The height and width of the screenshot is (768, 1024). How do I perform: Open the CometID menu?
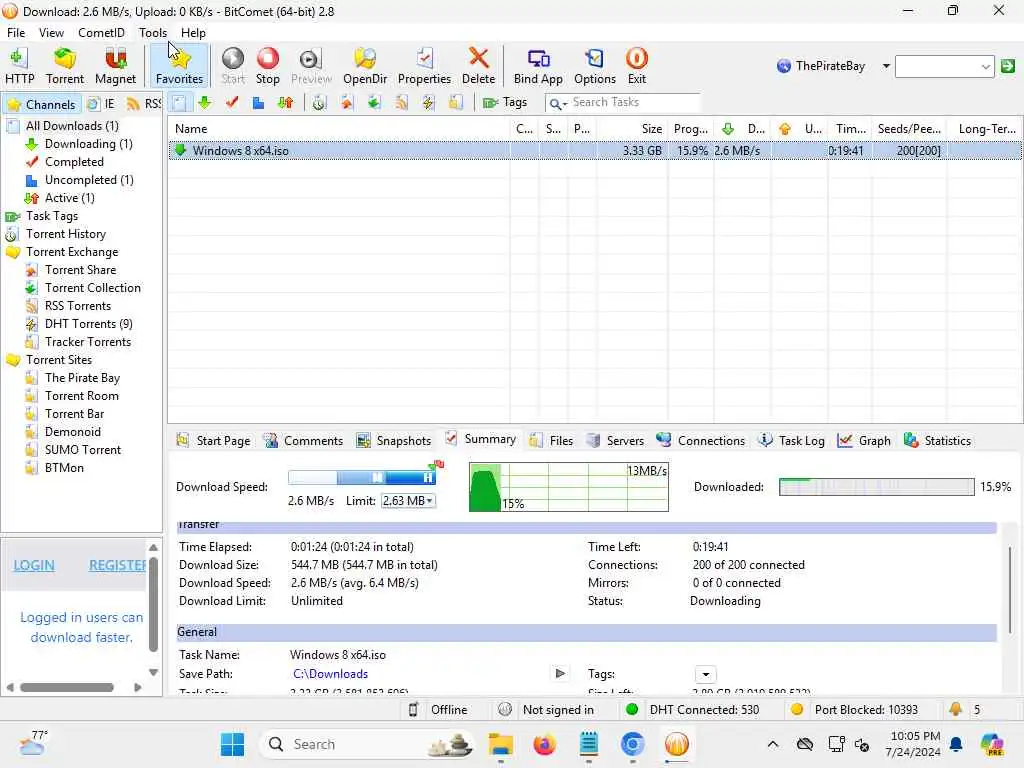coord(101,33)
